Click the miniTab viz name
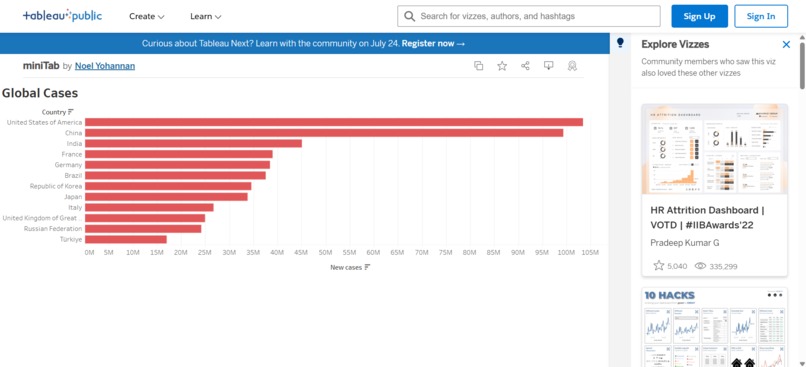 pyautogui.click(x=41, y=66)
